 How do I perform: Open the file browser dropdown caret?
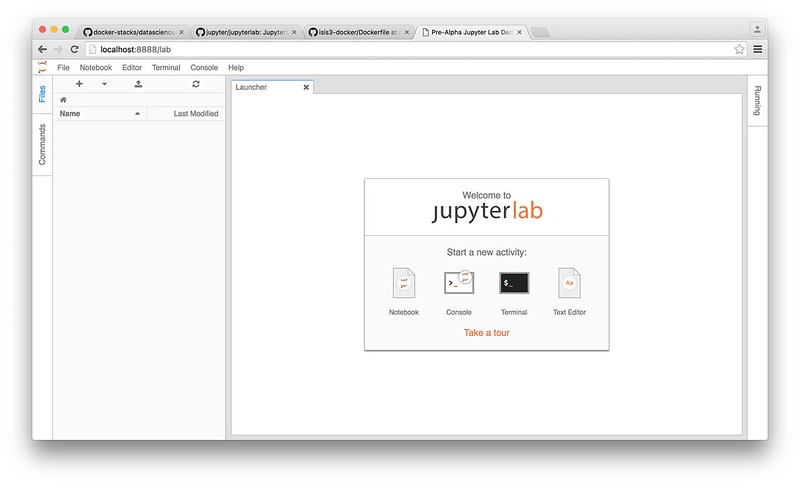tap(105, 84)
